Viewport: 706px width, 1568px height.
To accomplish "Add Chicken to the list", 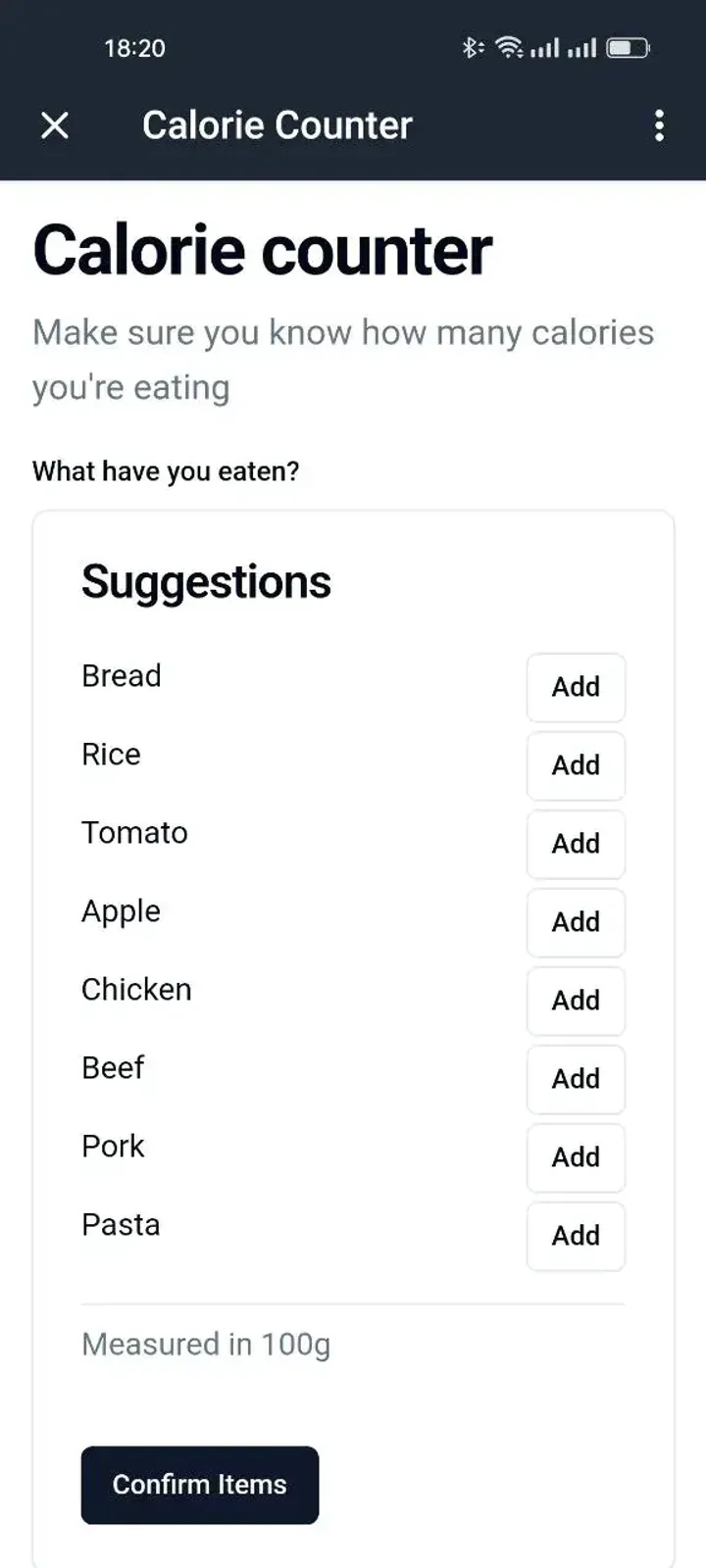I will coord(576,1001).
